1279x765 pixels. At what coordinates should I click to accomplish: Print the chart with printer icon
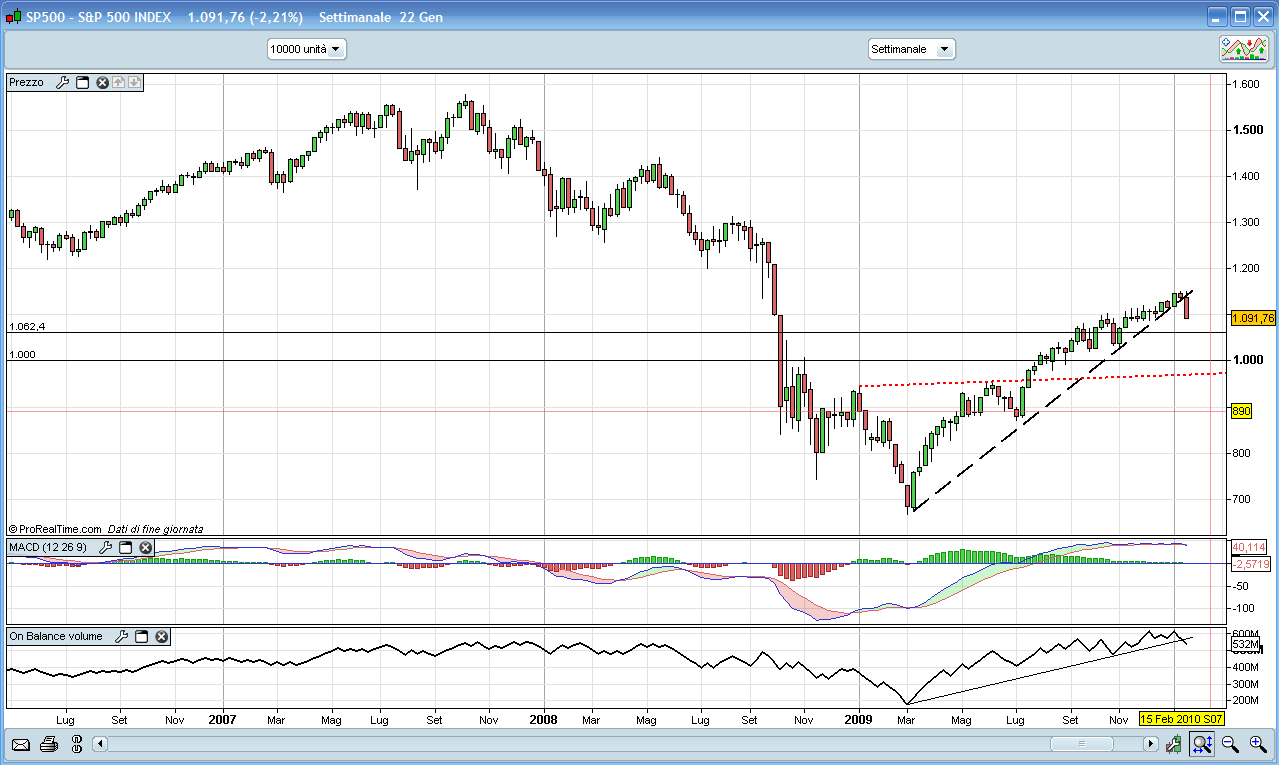point(49,744)
